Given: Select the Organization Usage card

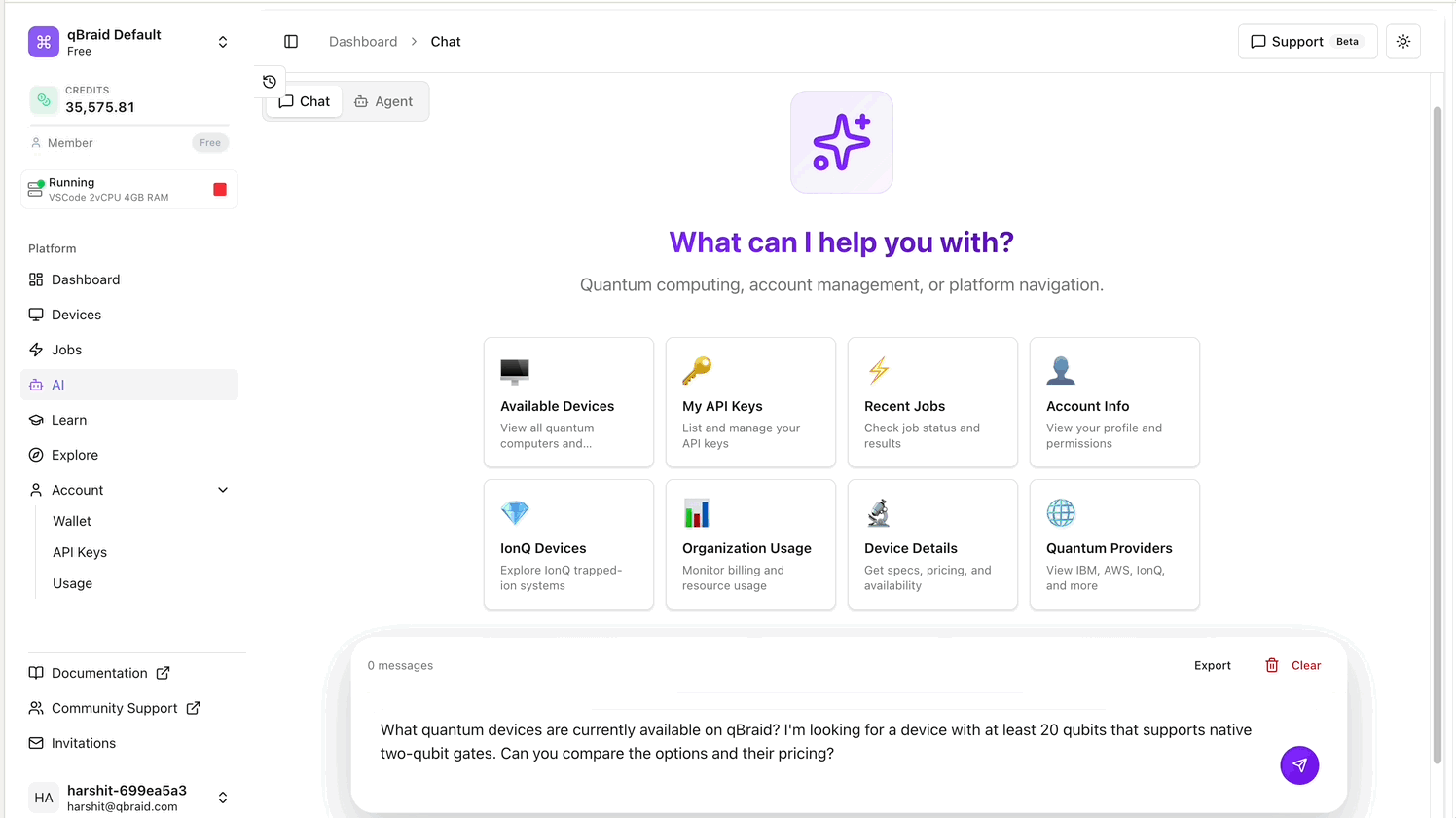Looking at the screenshot, I should [750, 544].
